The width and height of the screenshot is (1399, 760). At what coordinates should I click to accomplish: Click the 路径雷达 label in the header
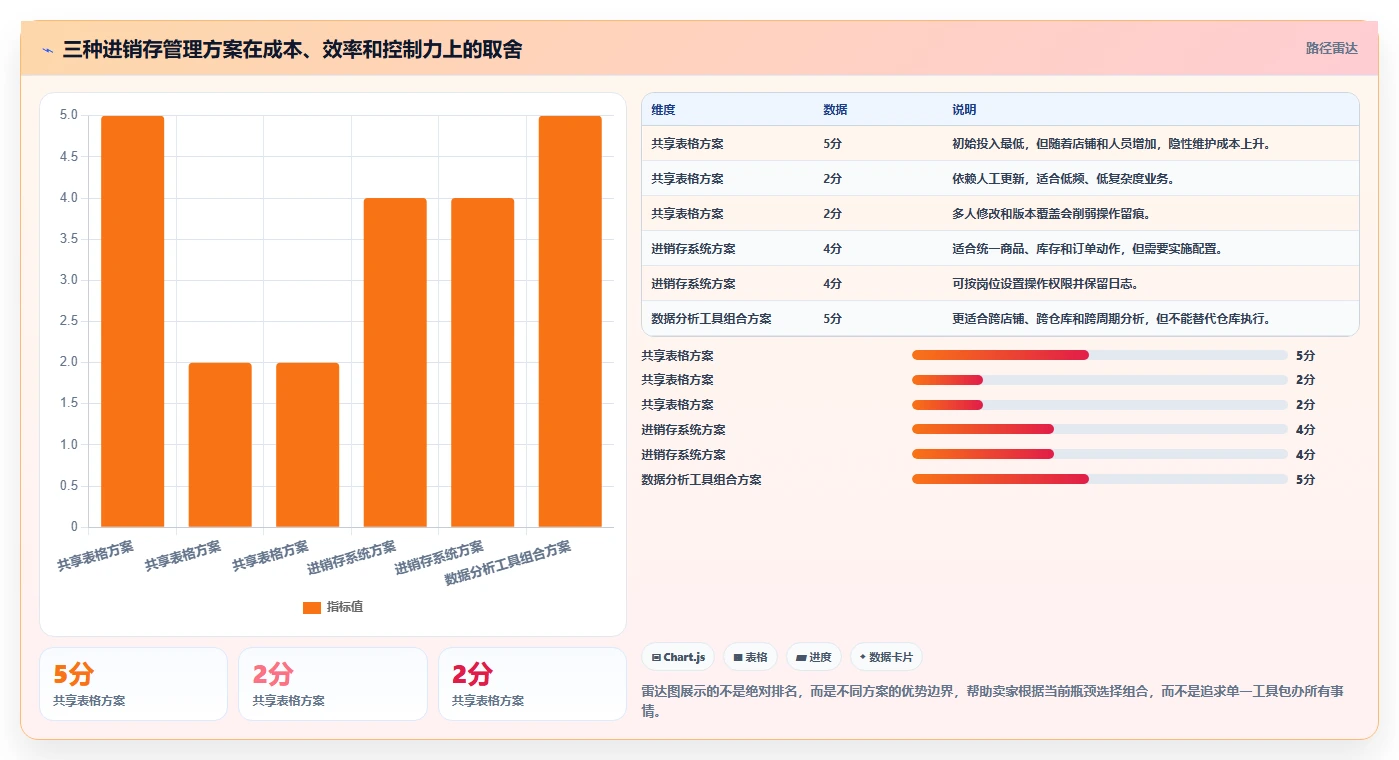pos(1331,48)
